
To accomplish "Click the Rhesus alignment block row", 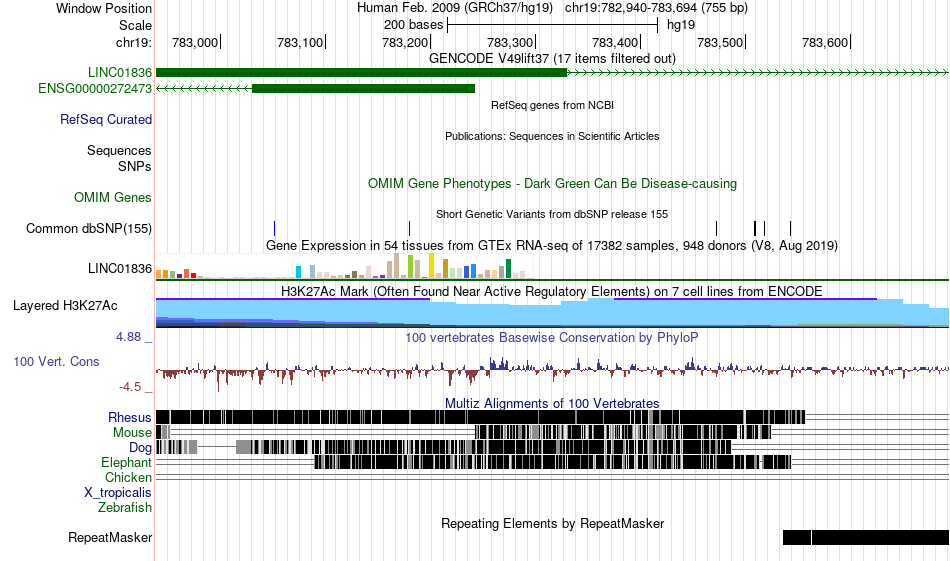I will 480,417.
